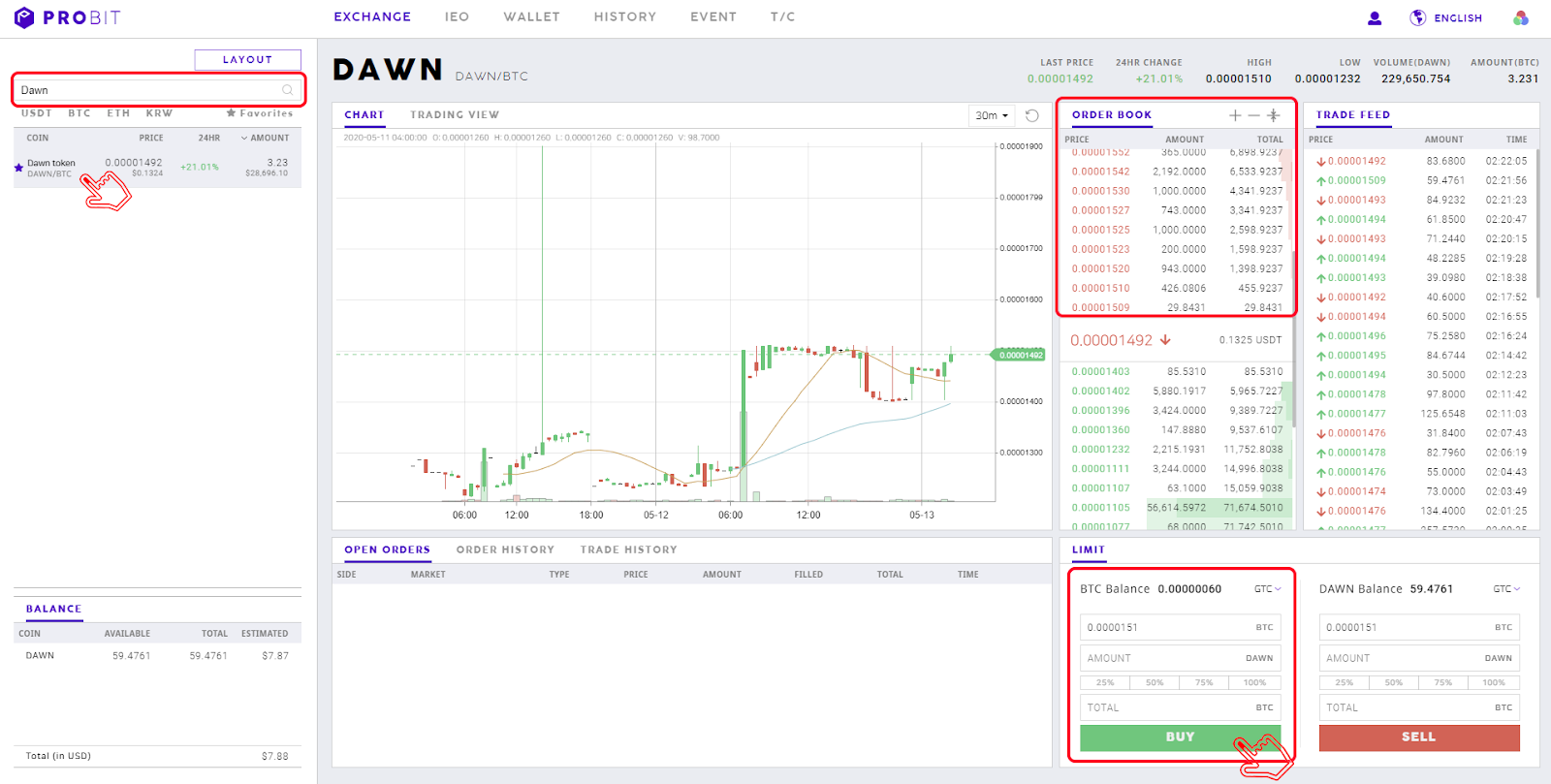Click the buy price field showing 0.0000151
The image size is (1551, 784).
pyautogui.click(x=1181, y=627)
